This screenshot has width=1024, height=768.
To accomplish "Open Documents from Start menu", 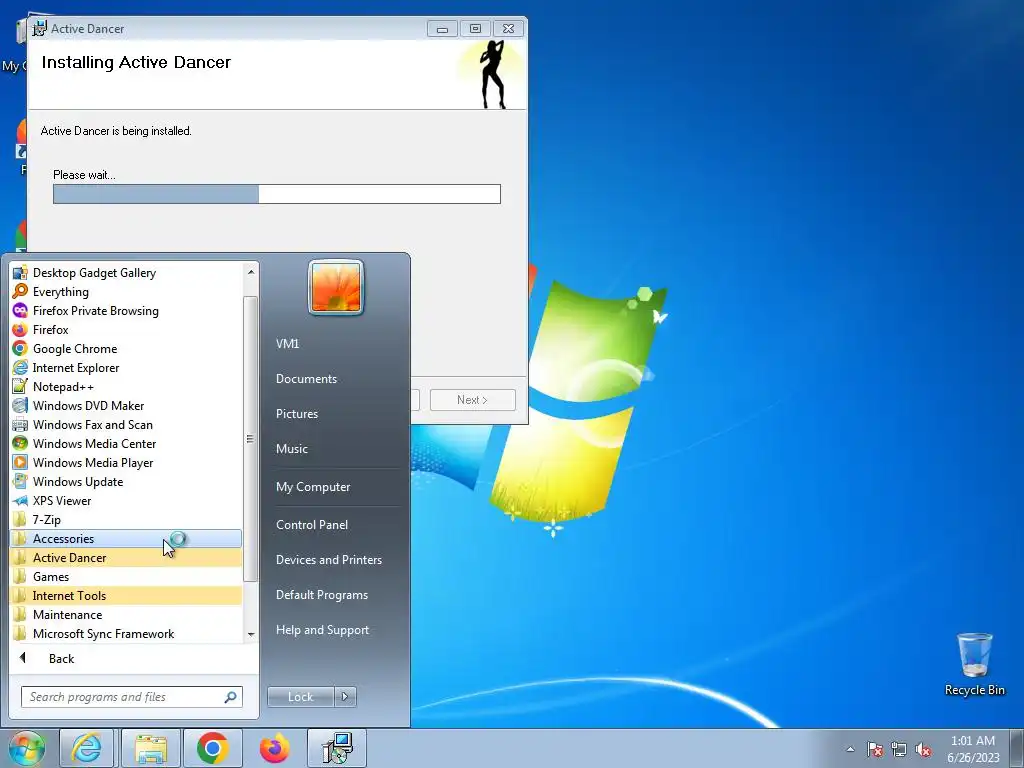I will (x=306, y=379).
